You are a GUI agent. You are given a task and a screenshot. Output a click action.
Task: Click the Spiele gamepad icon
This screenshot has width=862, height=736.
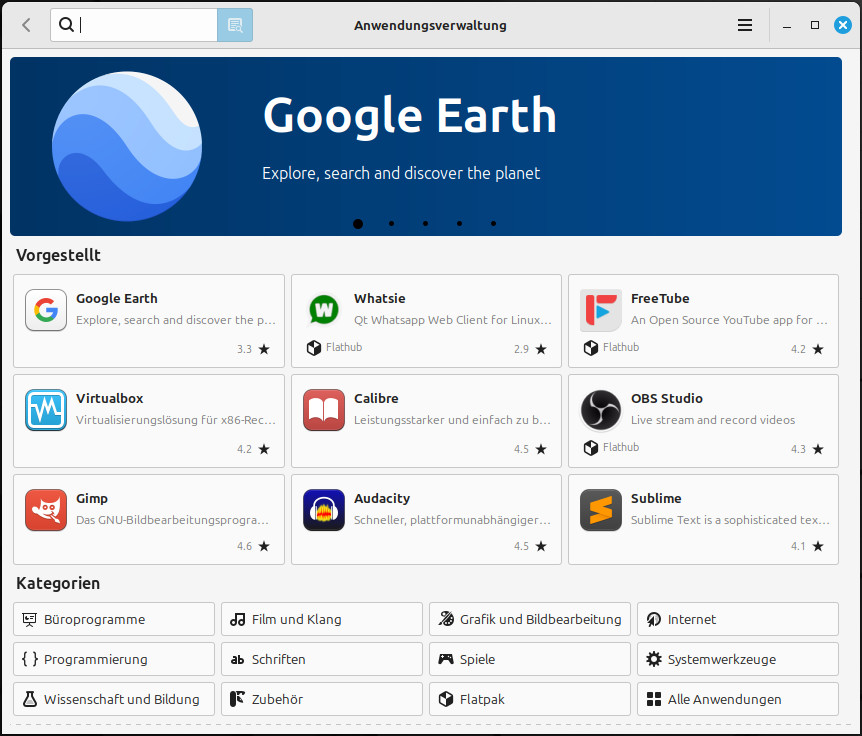click(x=446, y=658)
